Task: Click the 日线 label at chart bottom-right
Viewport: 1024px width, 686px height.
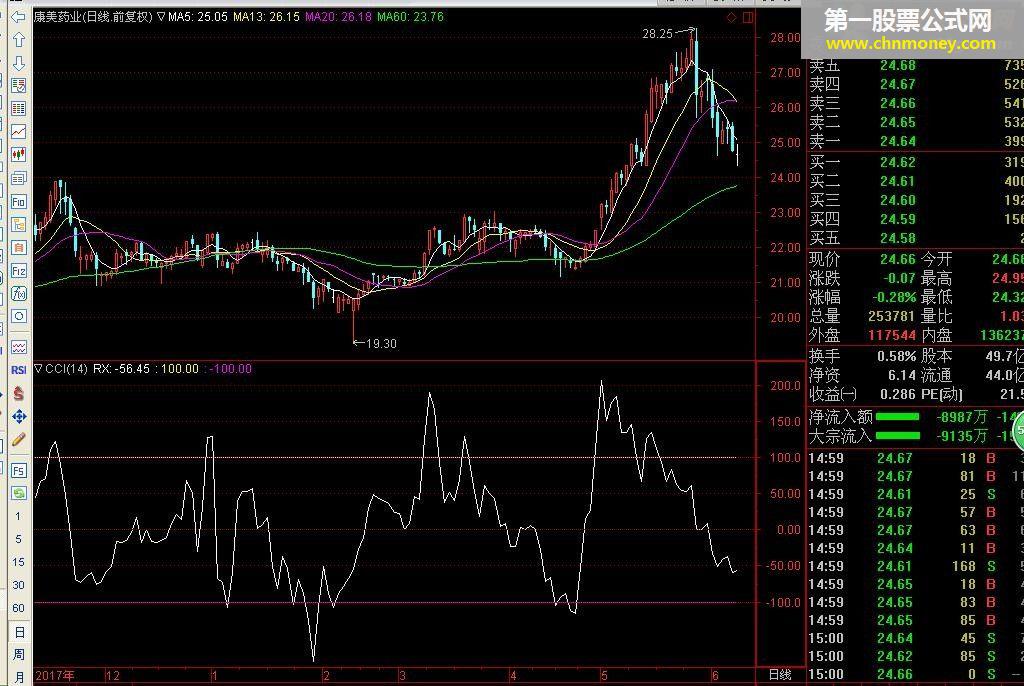Action: [x=780, y=674]
